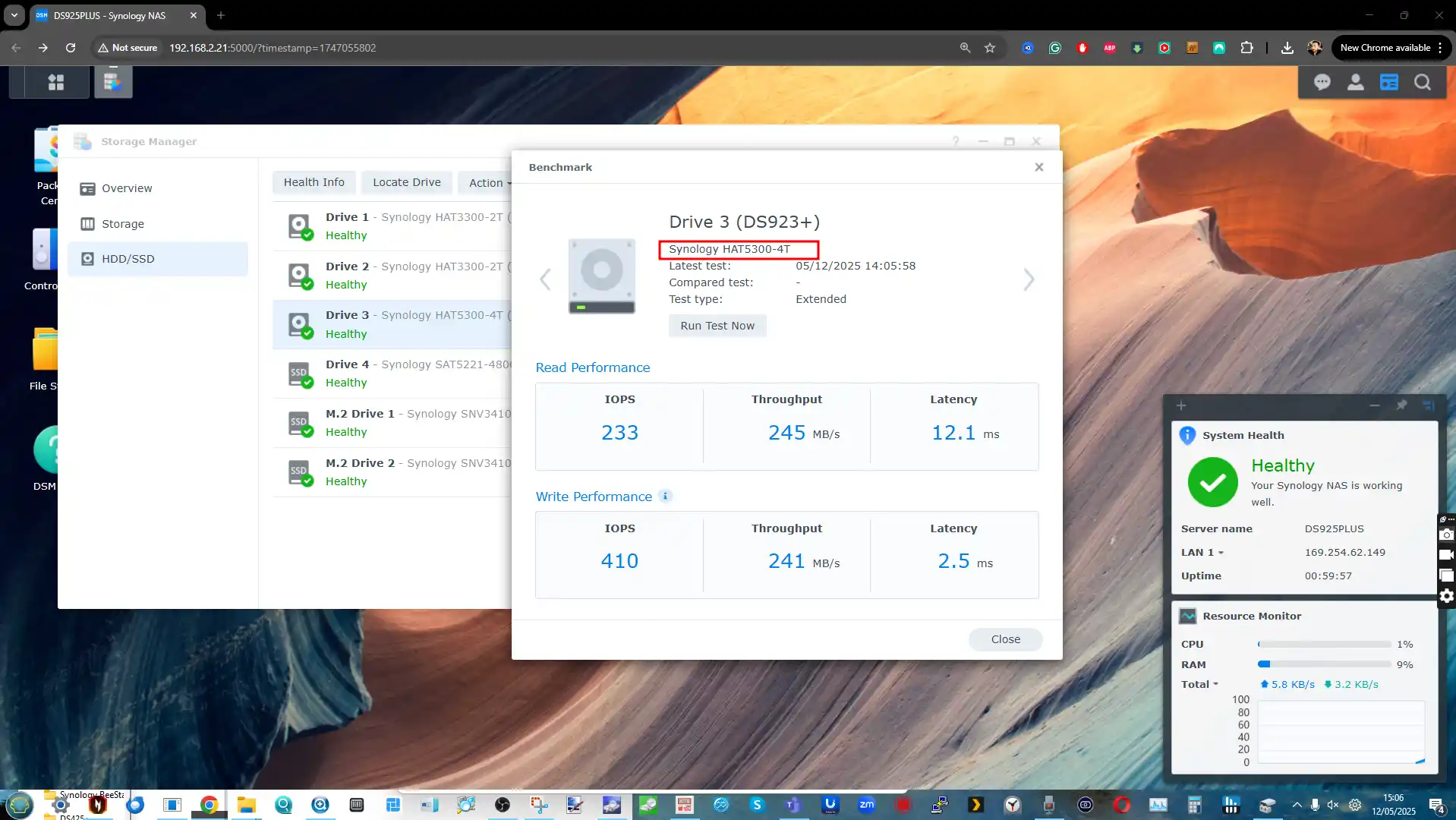Show the previous drive benchmark arrow

point(545,279)
